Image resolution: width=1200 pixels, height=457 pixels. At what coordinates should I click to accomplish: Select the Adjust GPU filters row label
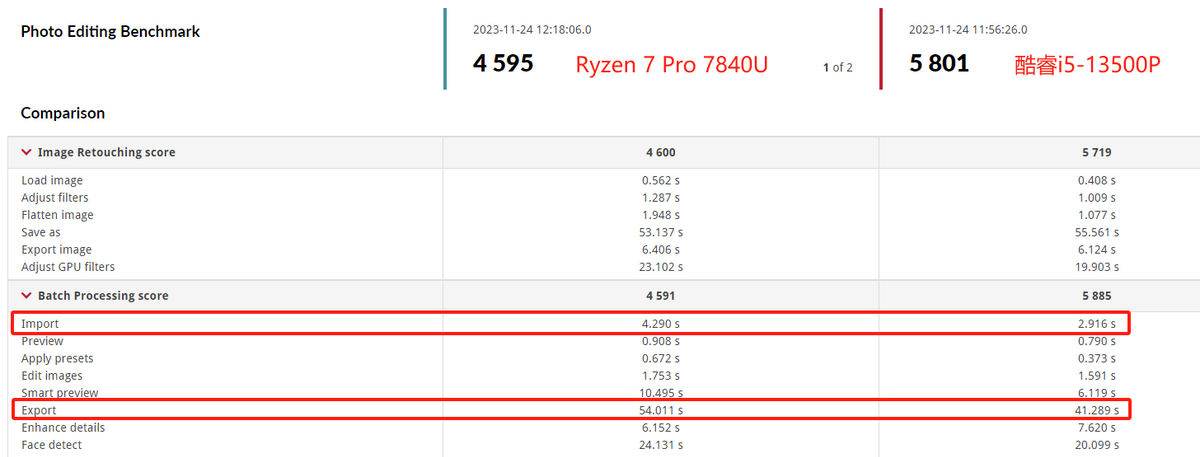tap(68, 267)
